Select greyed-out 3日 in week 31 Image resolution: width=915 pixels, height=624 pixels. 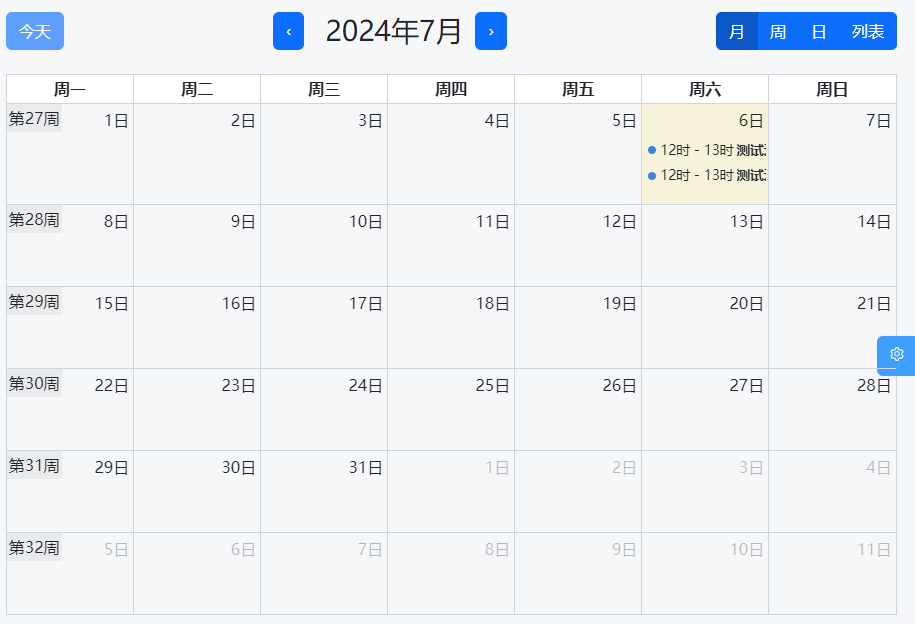pos(751,468)
